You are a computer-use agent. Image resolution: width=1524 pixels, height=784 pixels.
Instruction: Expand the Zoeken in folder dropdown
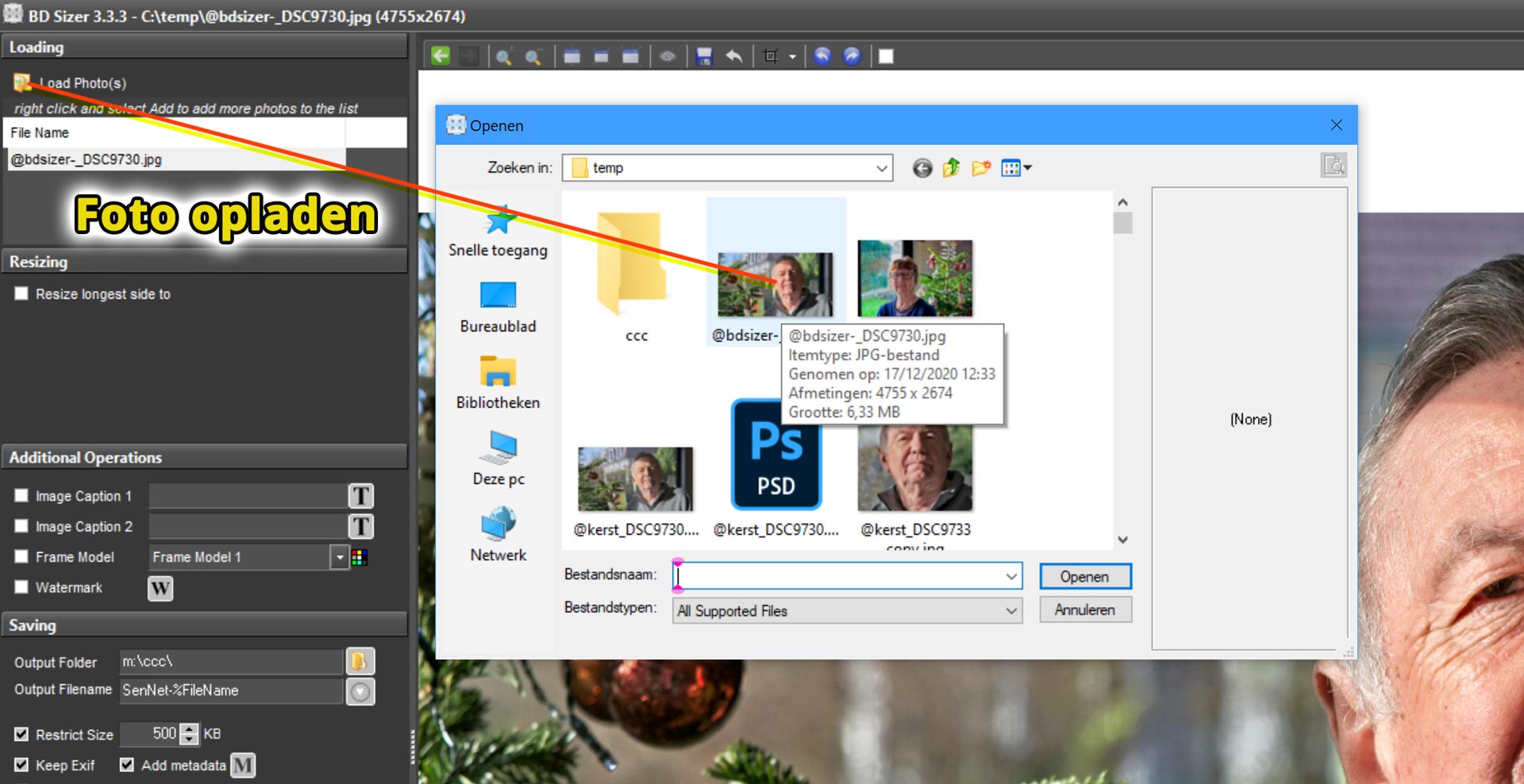881,168
